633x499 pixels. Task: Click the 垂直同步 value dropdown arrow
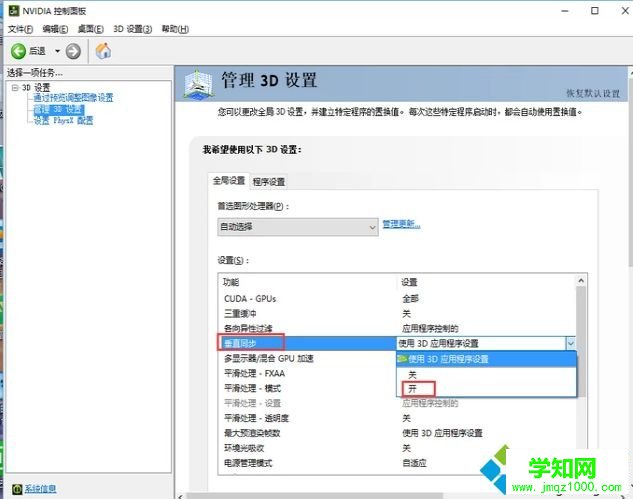coord(570,344)
